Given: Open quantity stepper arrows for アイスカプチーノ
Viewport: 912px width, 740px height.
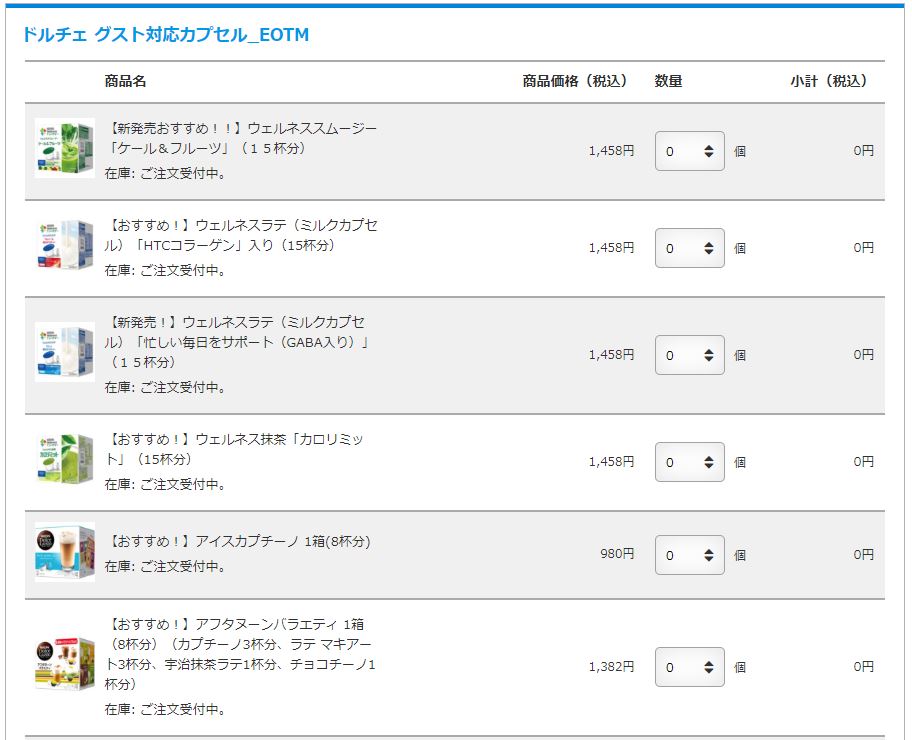Looking at the screenshot, I should [x=708, y=555].
